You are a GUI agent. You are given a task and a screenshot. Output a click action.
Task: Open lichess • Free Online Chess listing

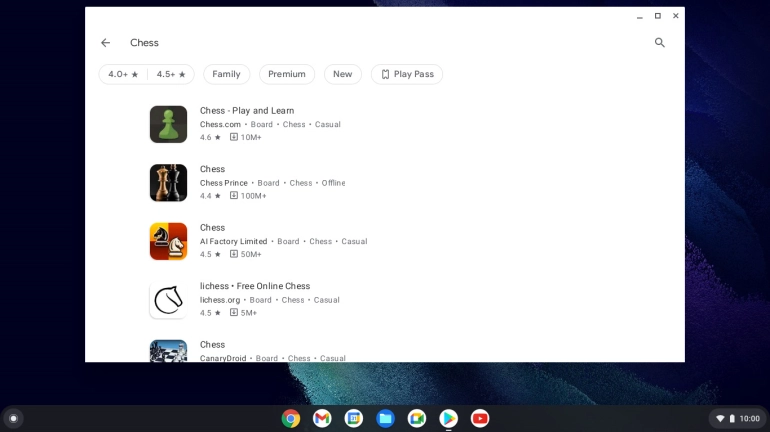point(255,286)
